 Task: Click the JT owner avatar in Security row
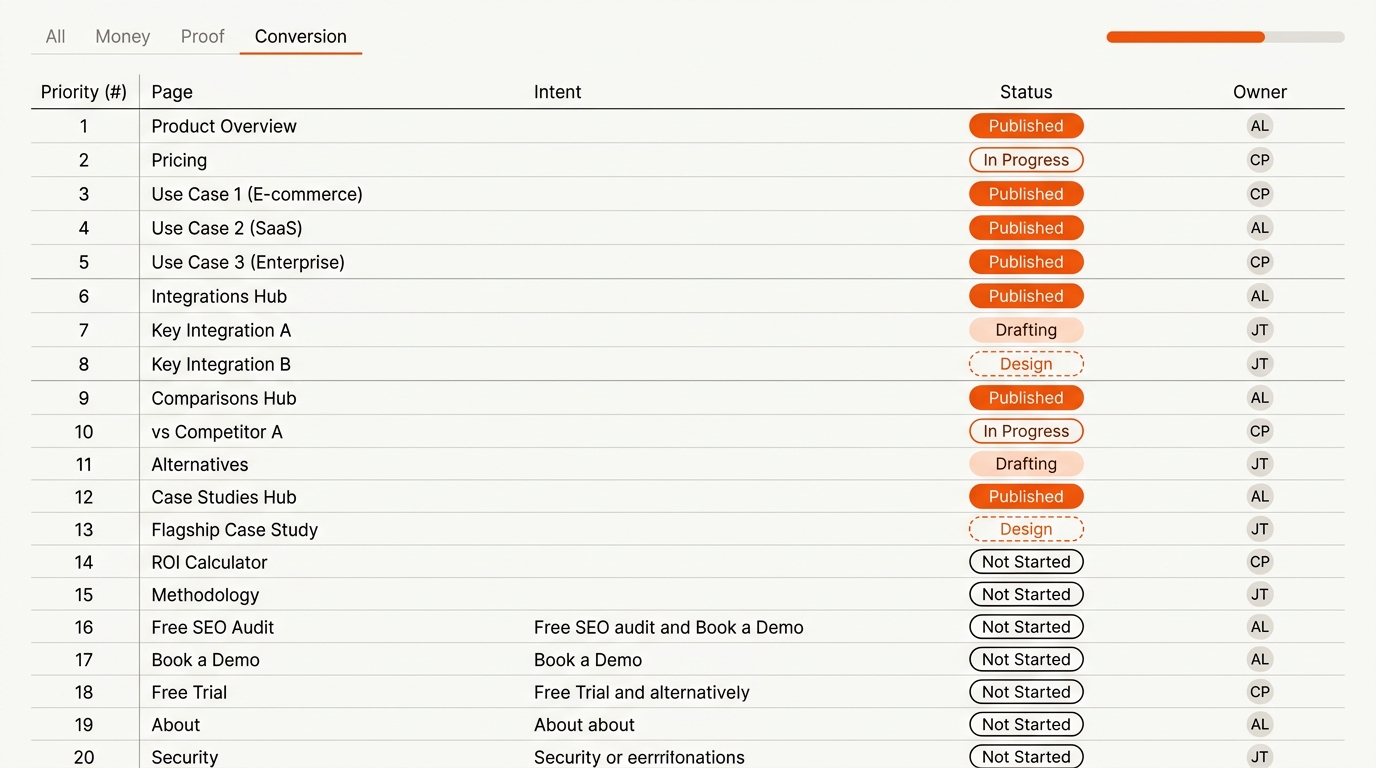(1260, 757)
